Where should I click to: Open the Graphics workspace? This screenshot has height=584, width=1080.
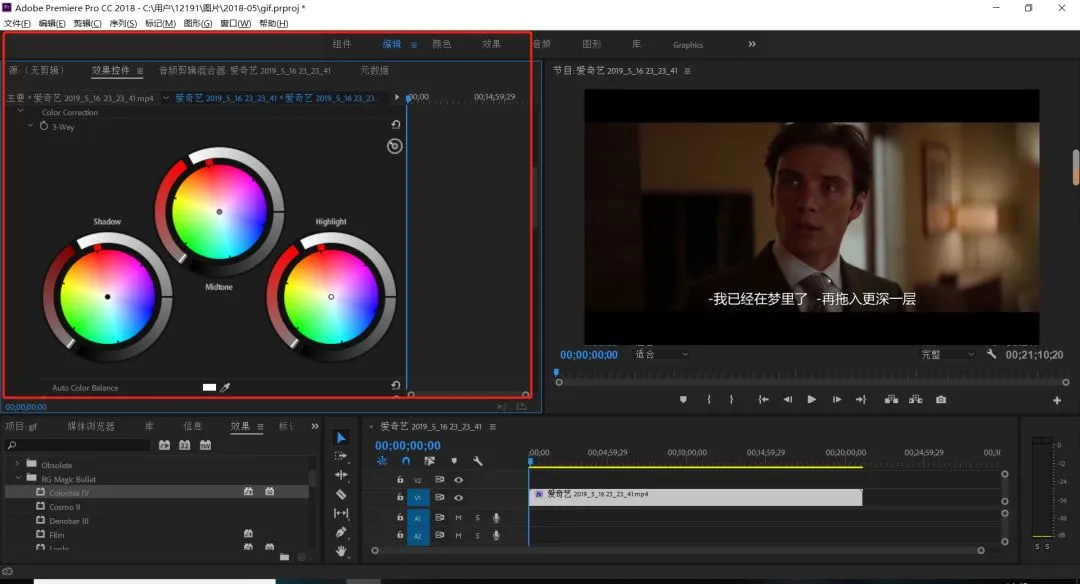pyautogui.click(x=688, y=45)
